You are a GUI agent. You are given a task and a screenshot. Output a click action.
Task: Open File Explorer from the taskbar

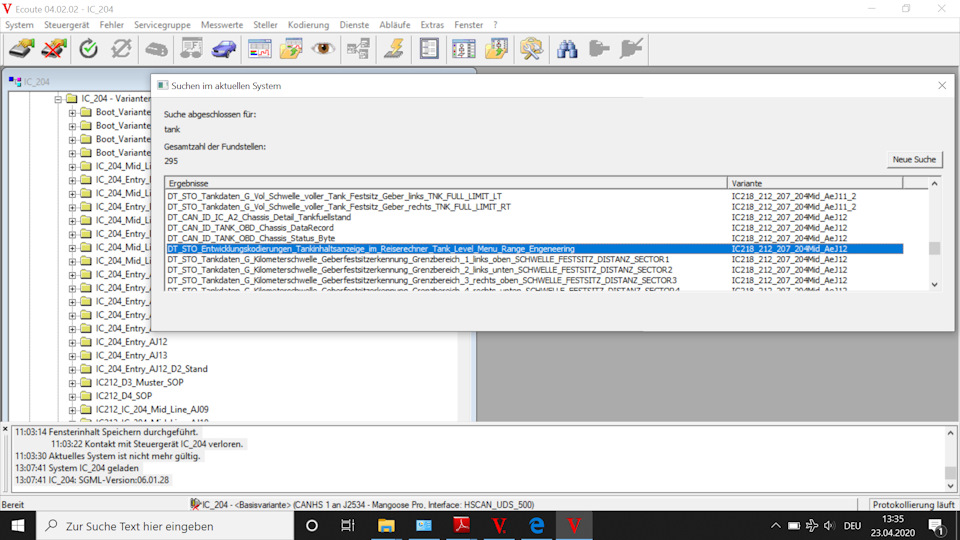pos(386,526)
